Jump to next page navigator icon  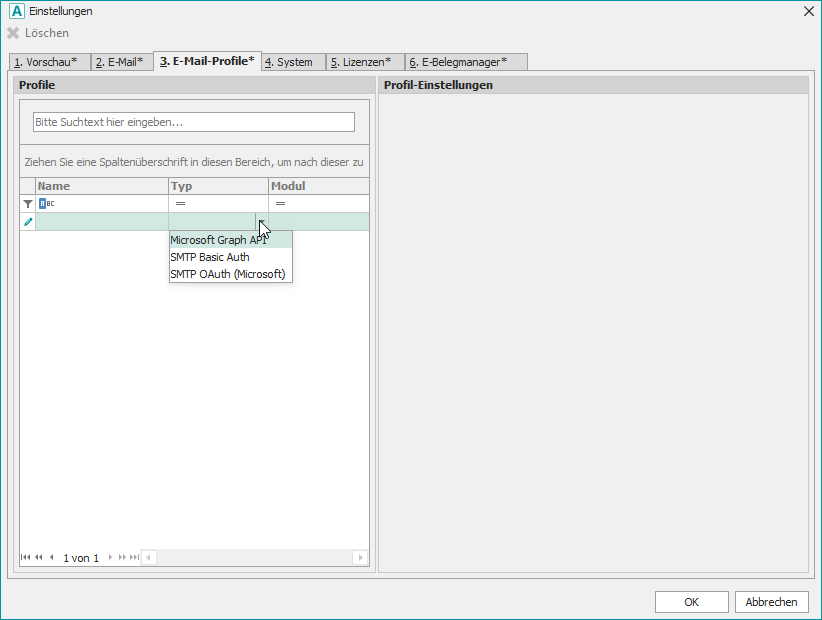click(x=122, y=557)
